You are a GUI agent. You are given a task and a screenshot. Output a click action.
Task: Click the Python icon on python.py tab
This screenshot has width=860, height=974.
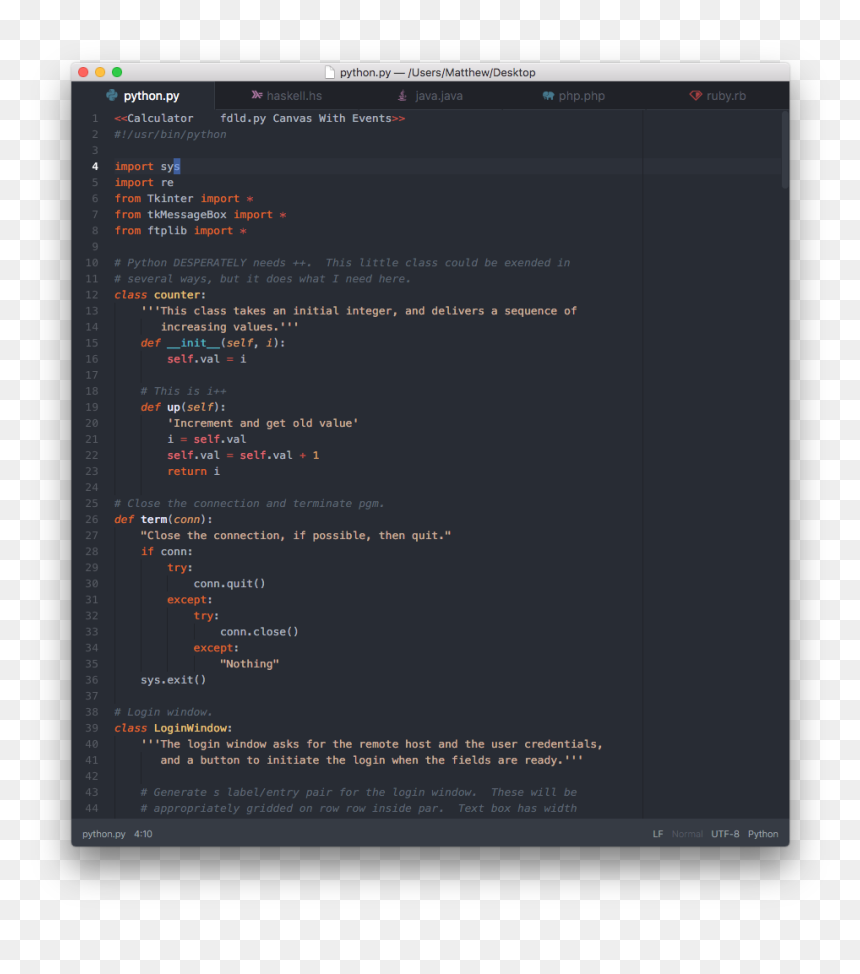tap(112, 95)
